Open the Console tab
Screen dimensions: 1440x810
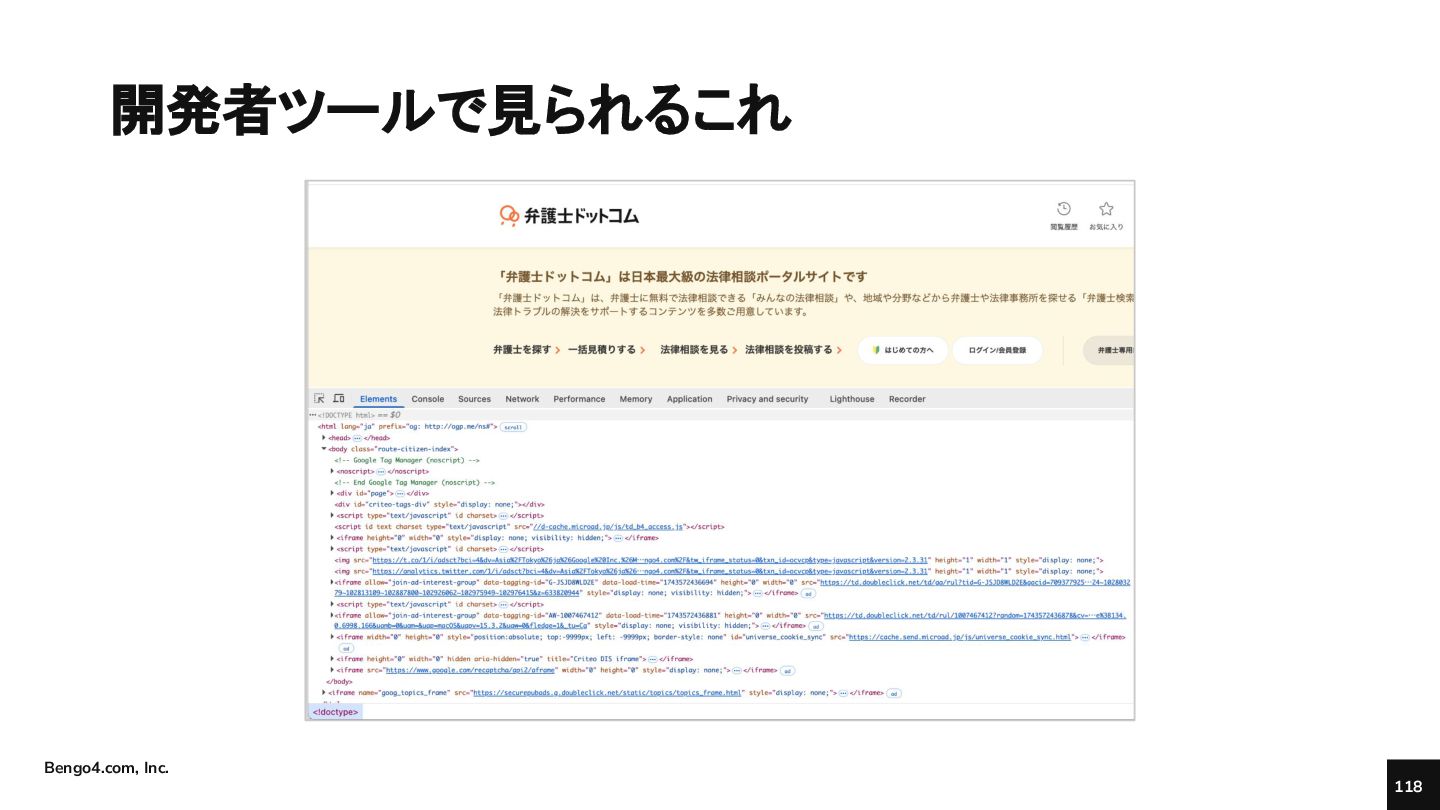tap(428, 399)
